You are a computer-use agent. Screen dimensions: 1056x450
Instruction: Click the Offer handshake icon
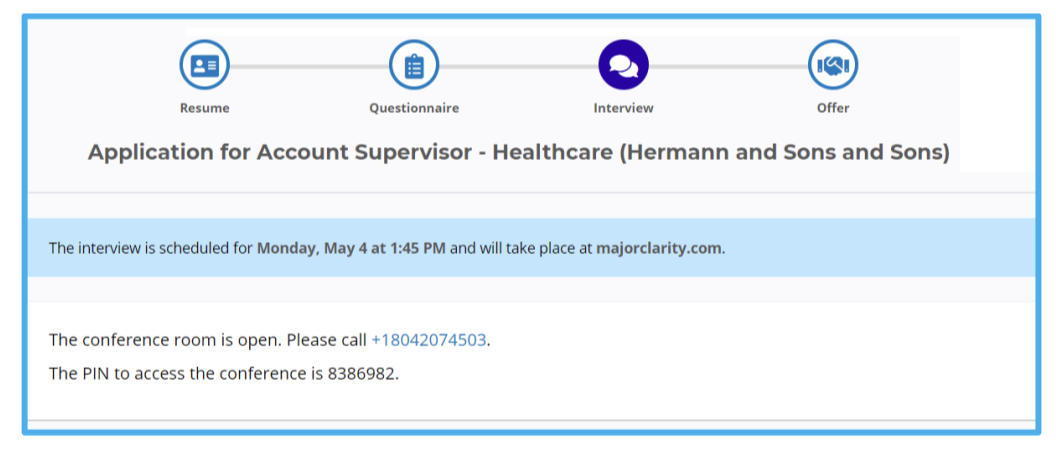(x=833, y=67)
